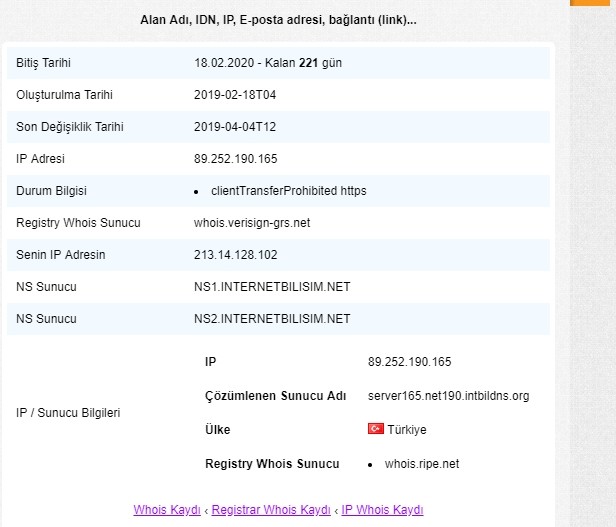Screen dimensions: 616x527
Task: Click the whois.ripe.net list entry
Action: pyautogui.click(x=422, y=464)
